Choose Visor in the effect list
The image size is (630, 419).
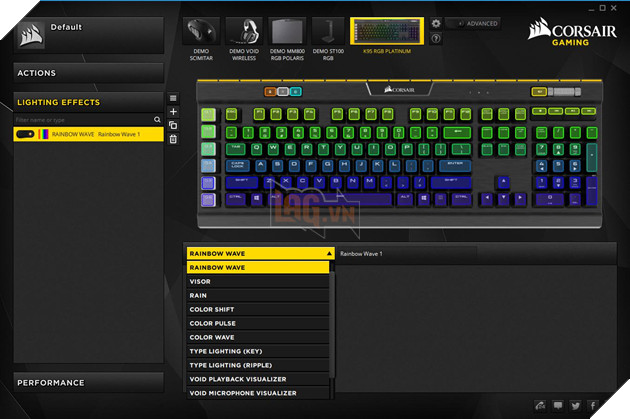click(x=258, y=282)
